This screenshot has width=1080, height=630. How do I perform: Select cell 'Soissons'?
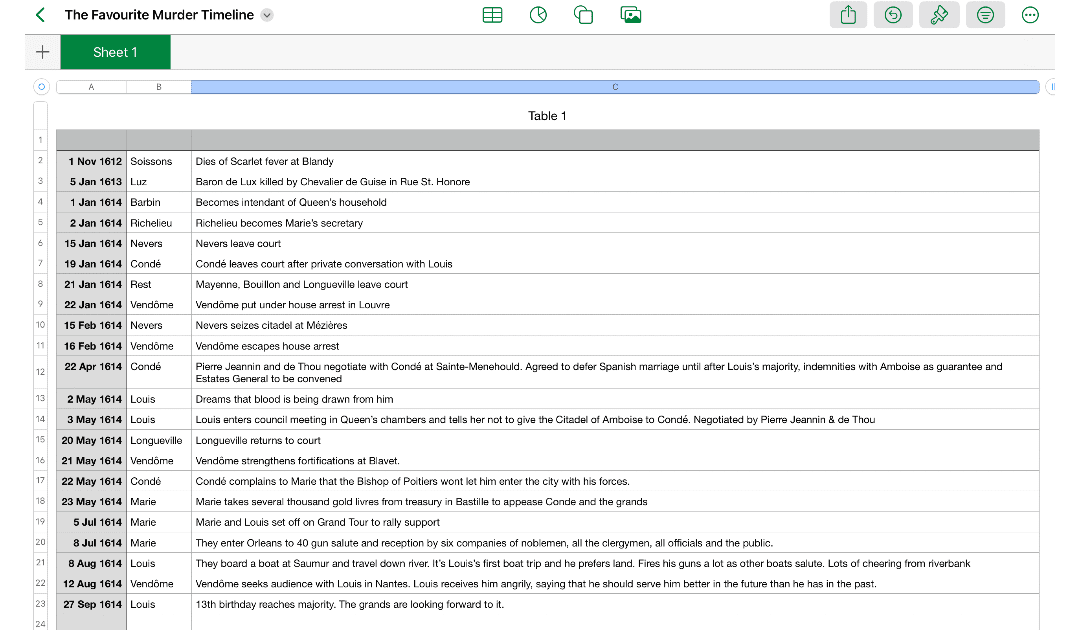[x=158, y=161]
